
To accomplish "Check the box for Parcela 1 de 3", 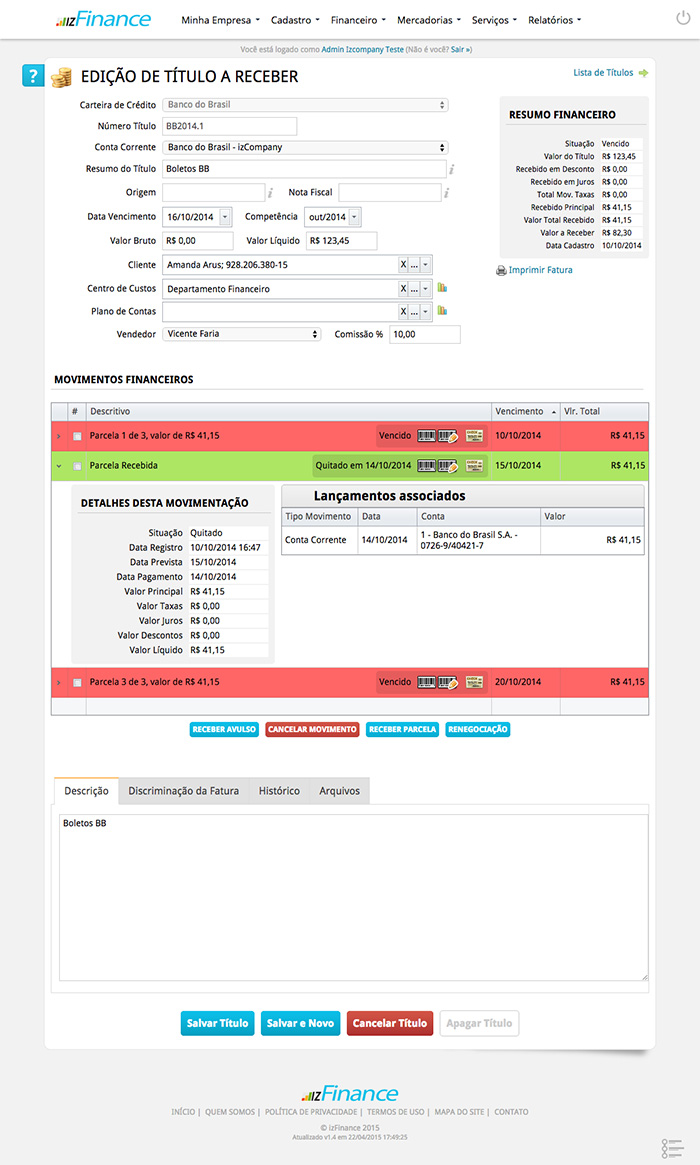I will point(77,436).
